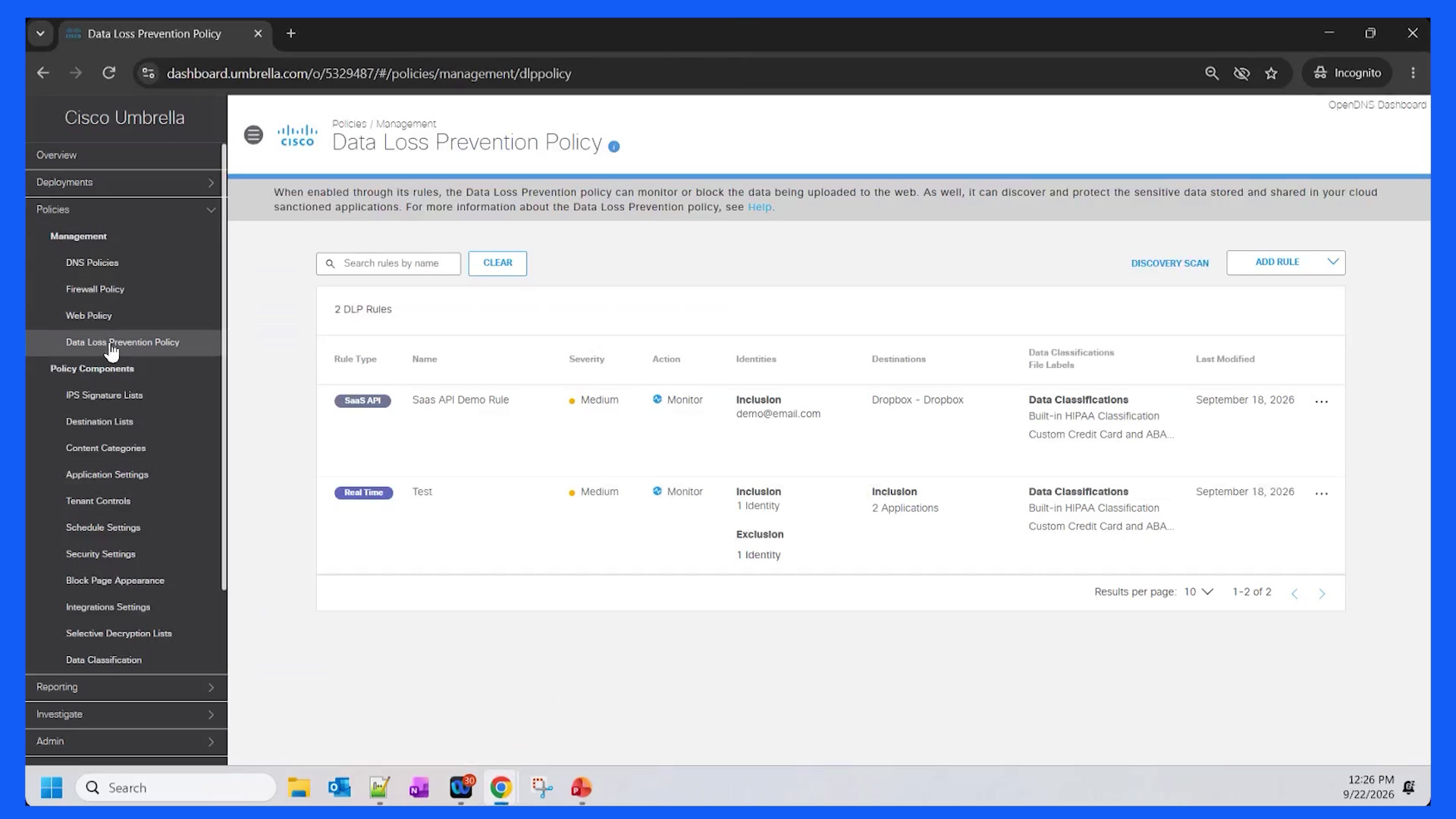Open File Explorer from the taskbar

click(x=299, y=788)
